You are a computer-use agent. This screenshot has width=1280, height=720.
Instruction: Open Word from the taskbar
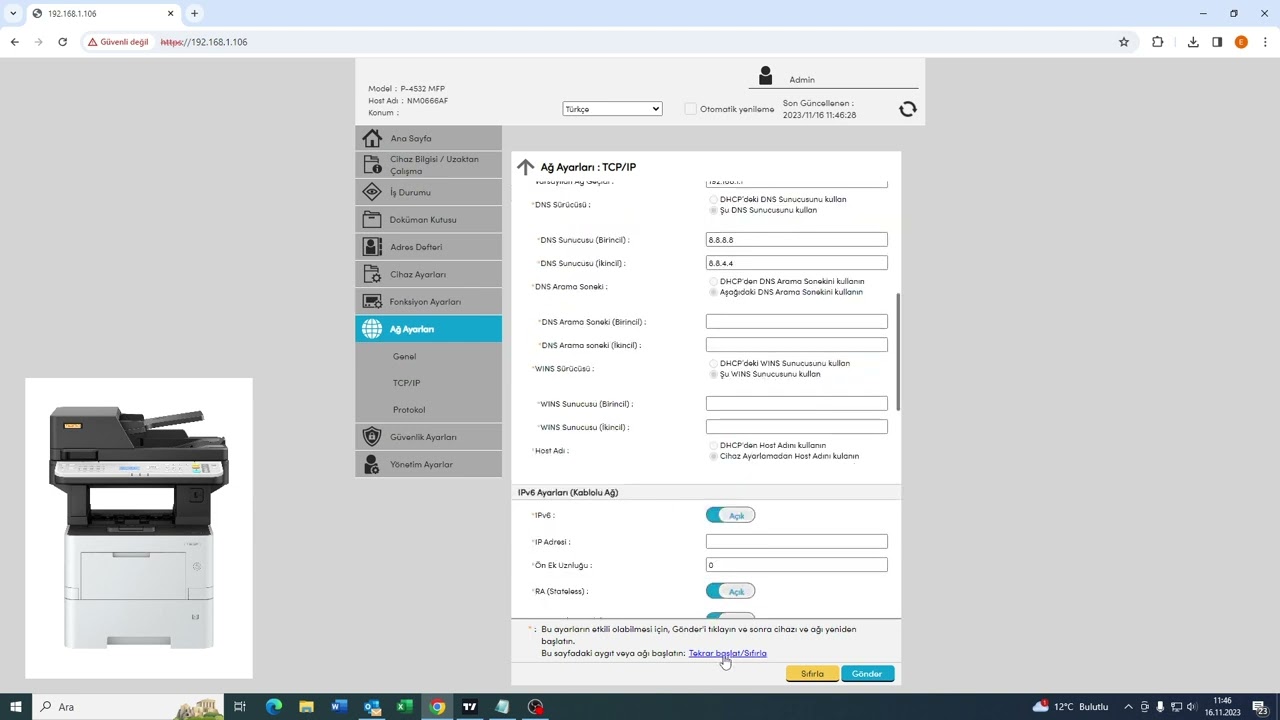[x=338, y=707]
